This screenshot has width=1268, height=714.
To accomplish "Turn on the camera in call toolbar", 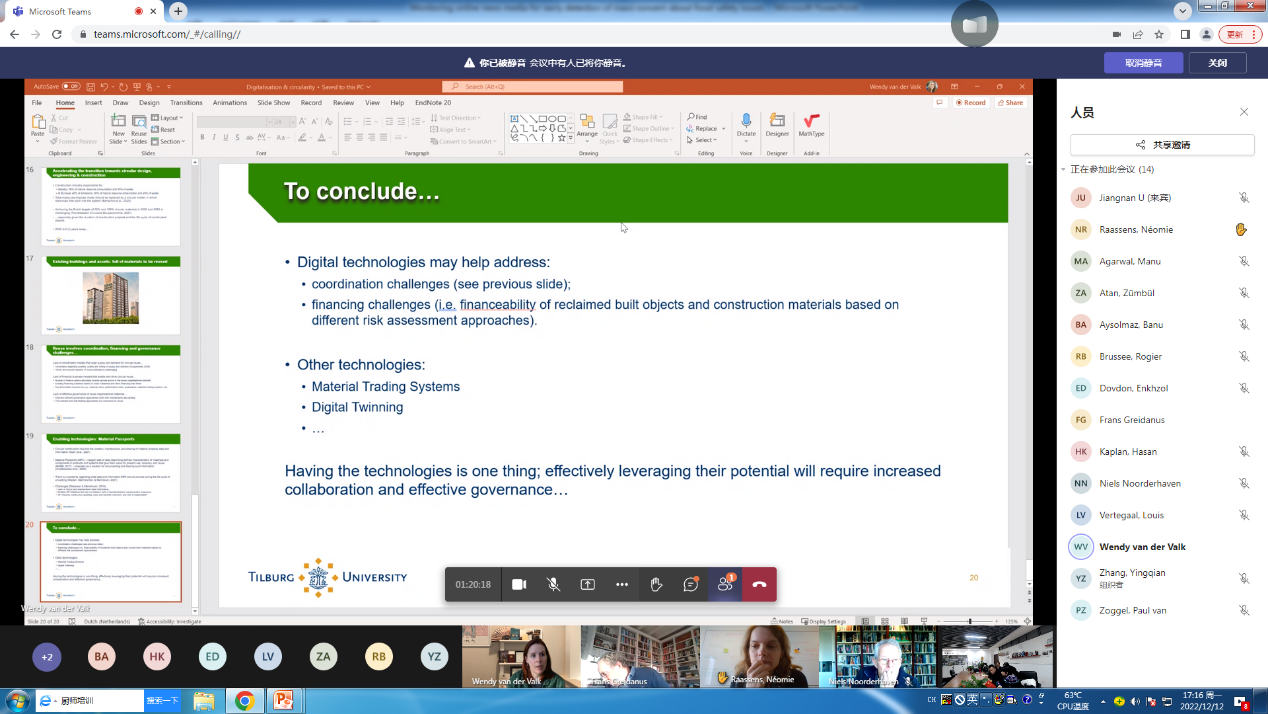I will pos(519,585).
